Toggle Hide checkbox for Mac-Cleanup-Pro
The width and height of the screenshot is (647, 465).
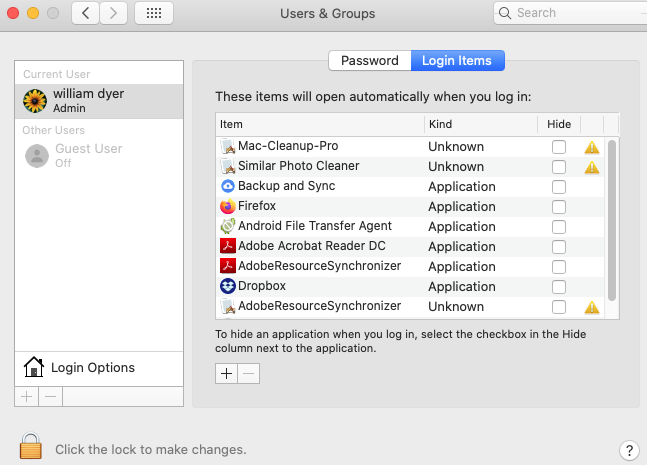click(x=559, y=147)
